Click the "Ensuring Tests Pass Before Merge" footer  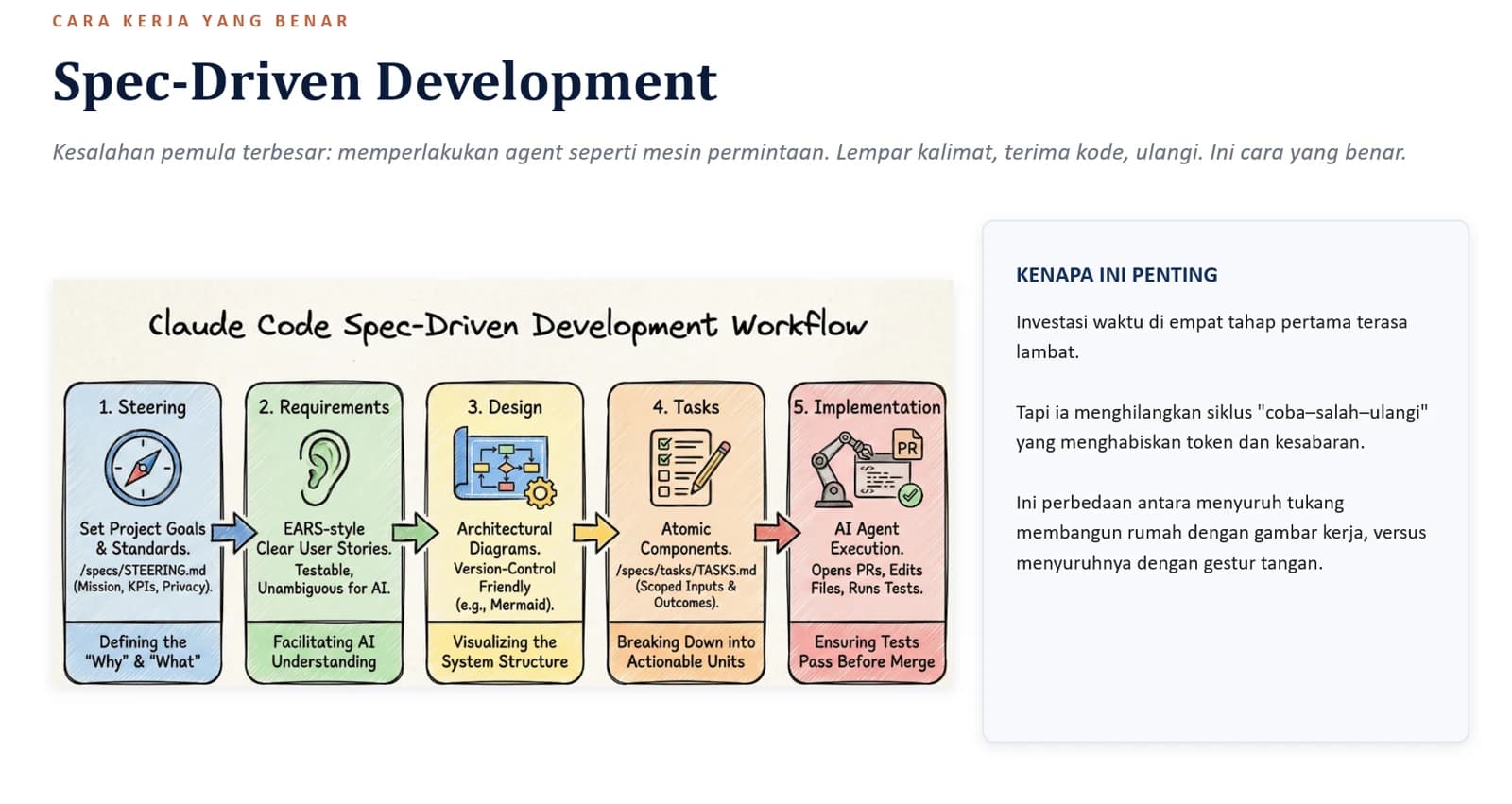tap(868, 652)
